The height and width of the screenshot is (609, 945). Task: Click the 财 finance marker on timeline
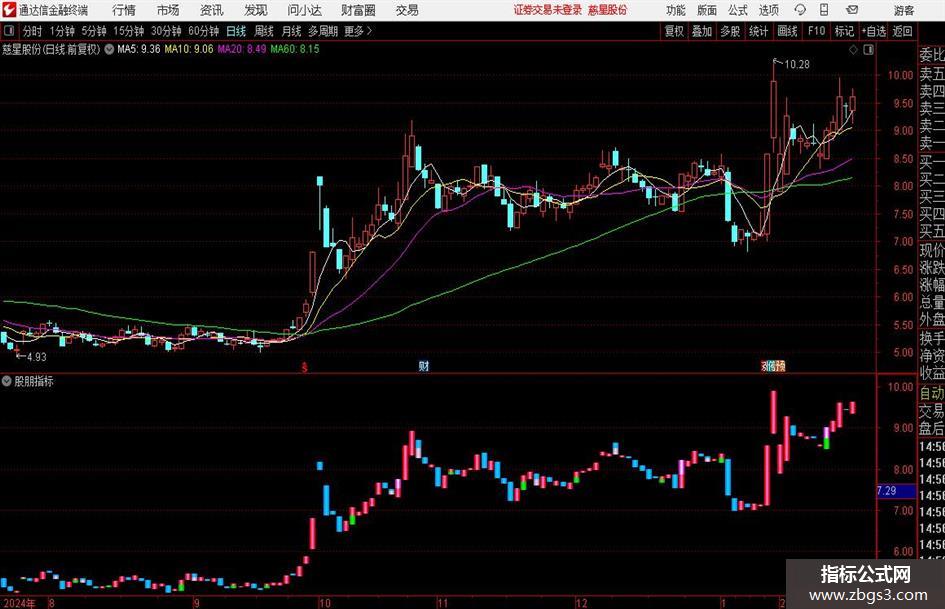(x=424, y=365)
